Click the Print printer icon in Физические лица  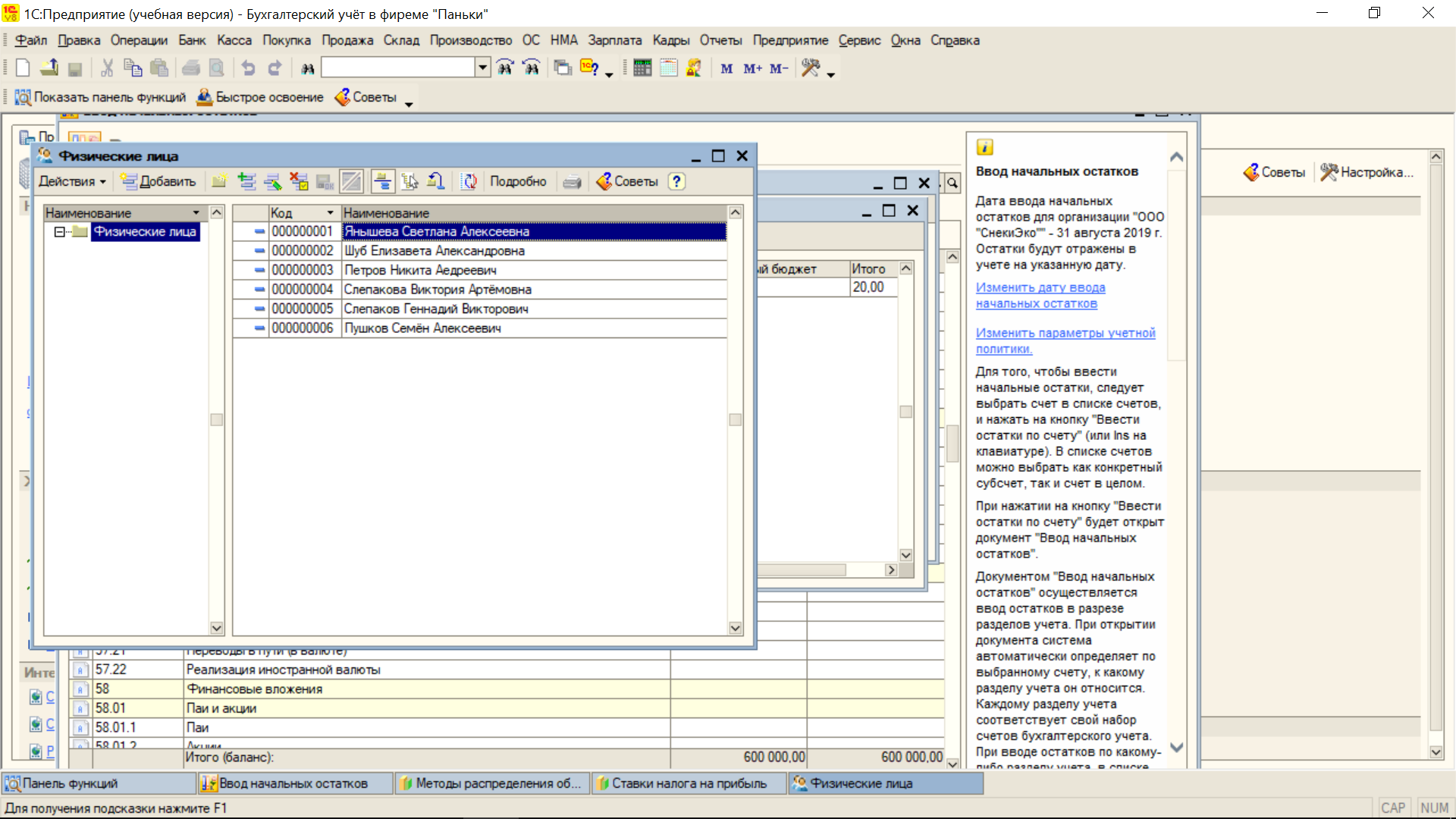pos(573,181)
